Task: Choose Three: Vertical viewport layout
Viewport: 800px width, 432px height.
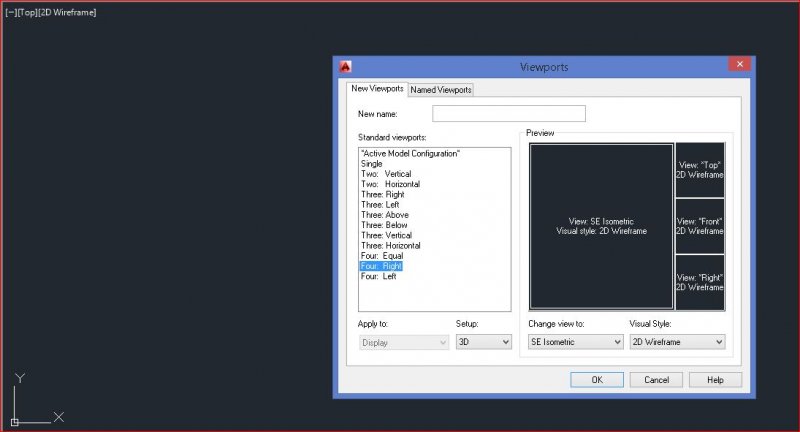Action: tap(386, 235)
